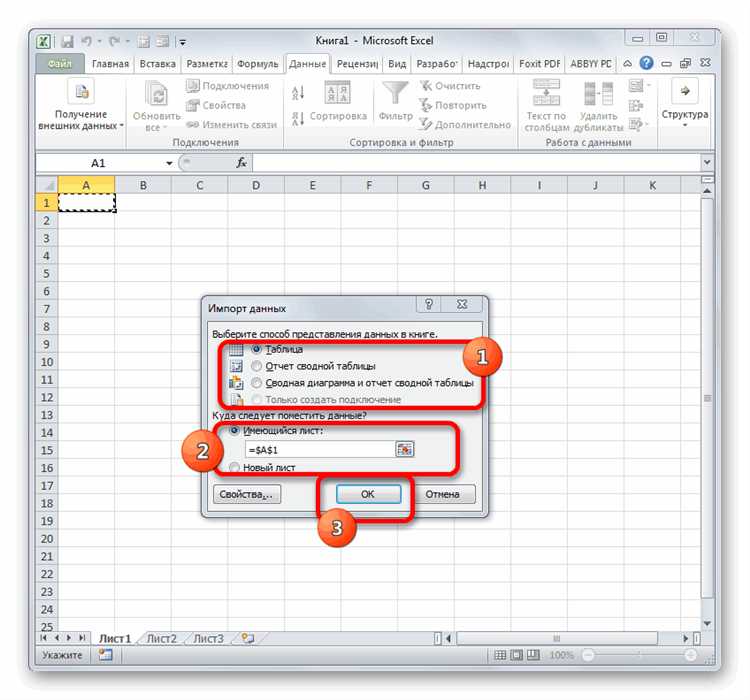Go to first sheet with navigation arrow

[44, 638]
